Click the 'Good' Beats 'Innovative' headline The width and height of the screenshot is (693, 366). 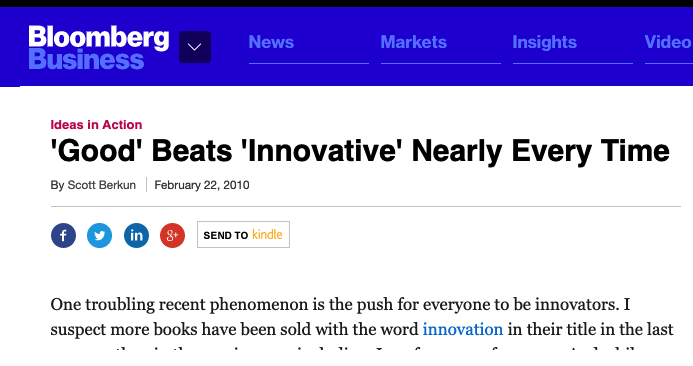[360, 151]
